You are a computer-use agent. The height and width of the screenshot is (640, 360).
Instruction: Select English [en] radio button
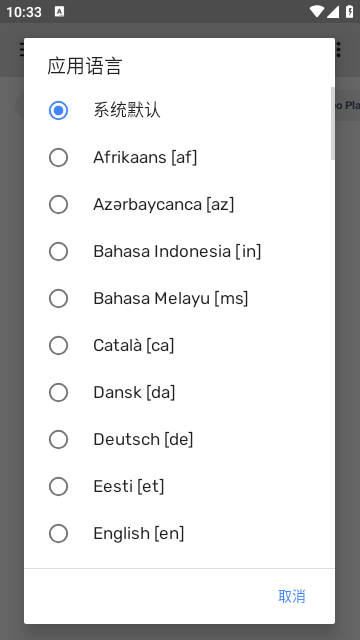(x=58, y=533)
